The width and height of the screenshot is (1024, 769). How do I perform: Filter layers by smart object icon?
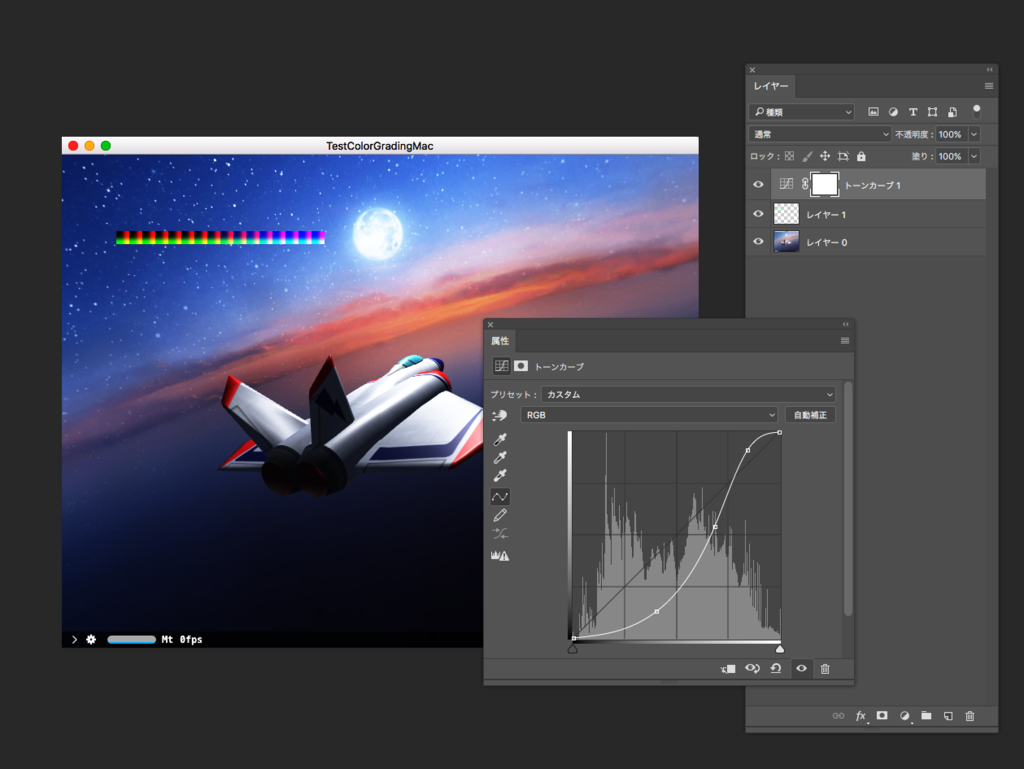(x=952, y=112)
